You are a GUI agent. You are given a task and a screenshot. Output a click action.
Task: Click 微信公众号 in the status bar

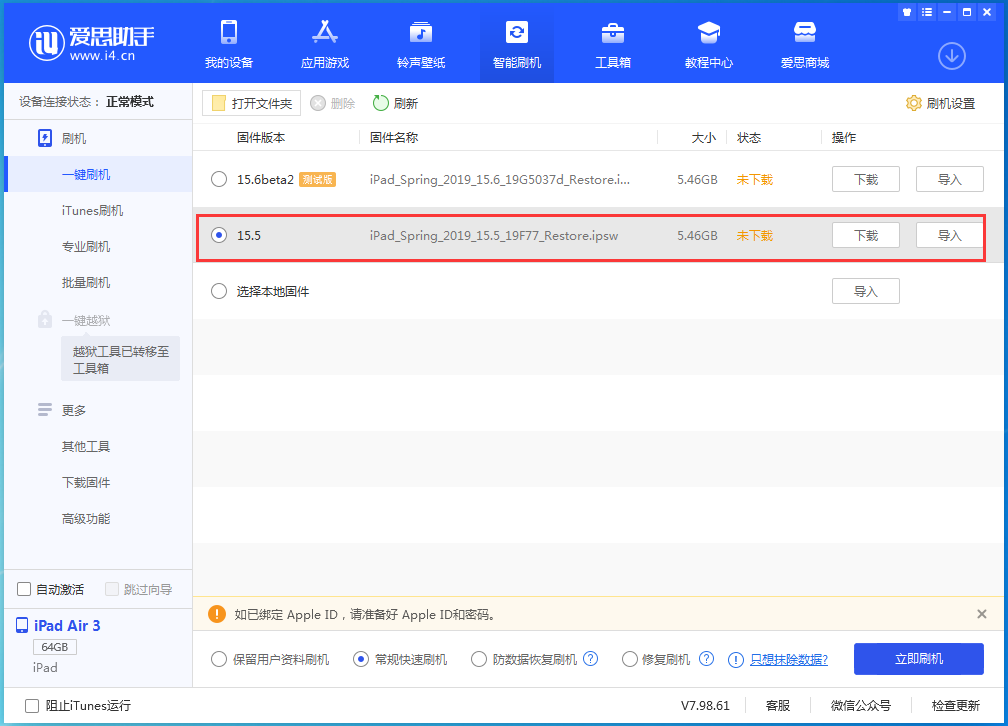click(x=861, y=706)
